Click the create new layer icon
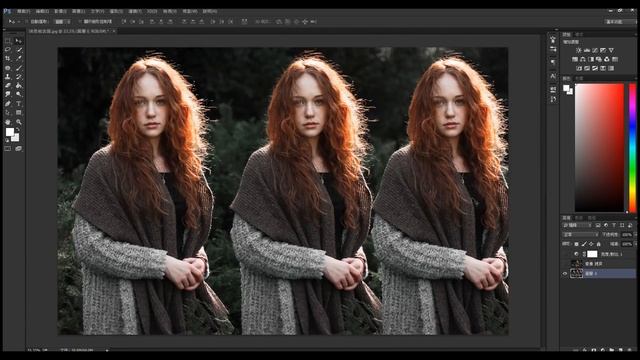640x360 pixels. coord(620,350)
